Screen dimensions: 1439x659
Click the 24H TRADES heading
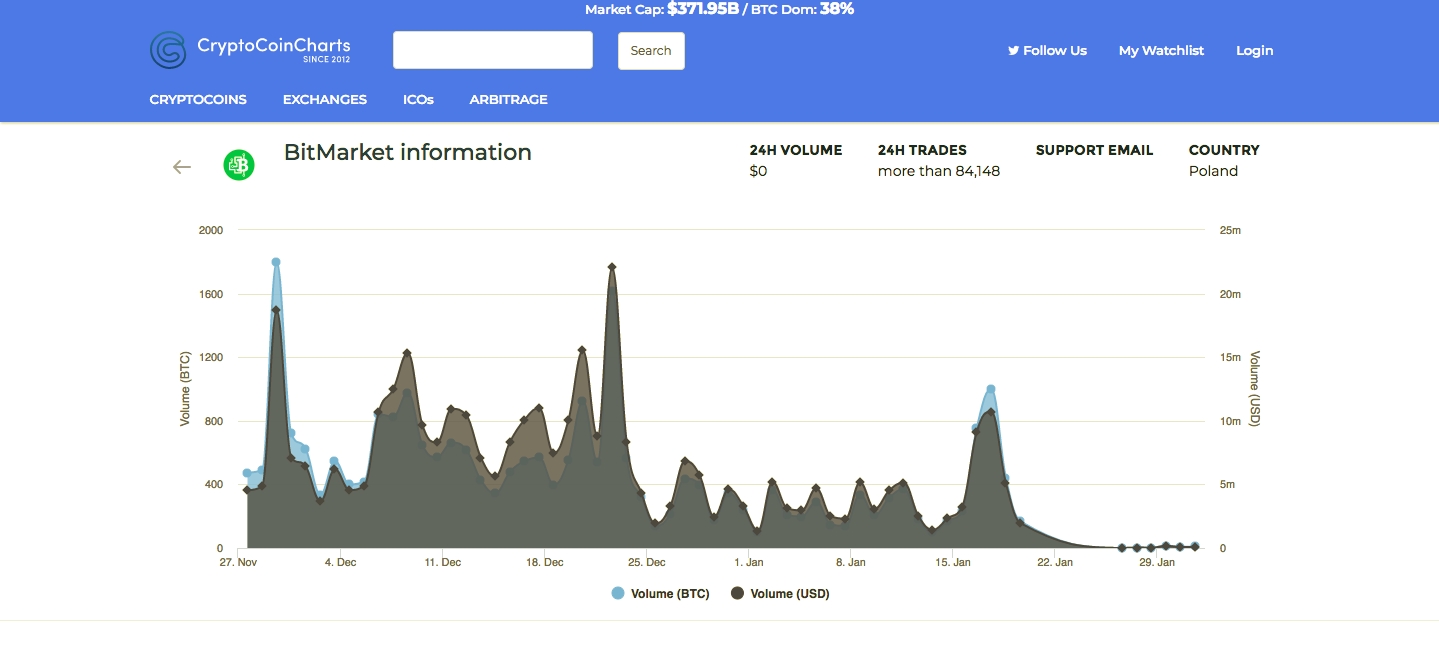tap(922, 150)
